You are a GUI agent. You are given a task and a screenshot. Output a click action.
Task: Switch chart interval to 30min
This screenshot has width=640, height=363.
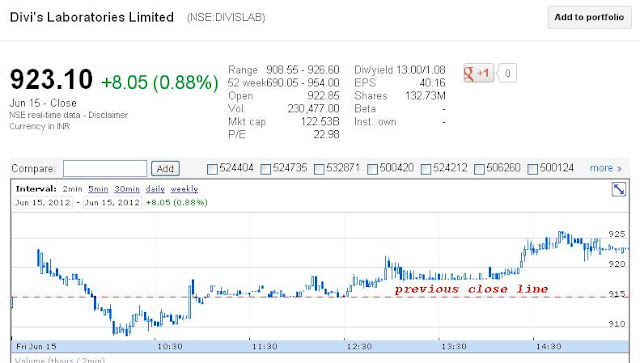[x=127, y=189]
